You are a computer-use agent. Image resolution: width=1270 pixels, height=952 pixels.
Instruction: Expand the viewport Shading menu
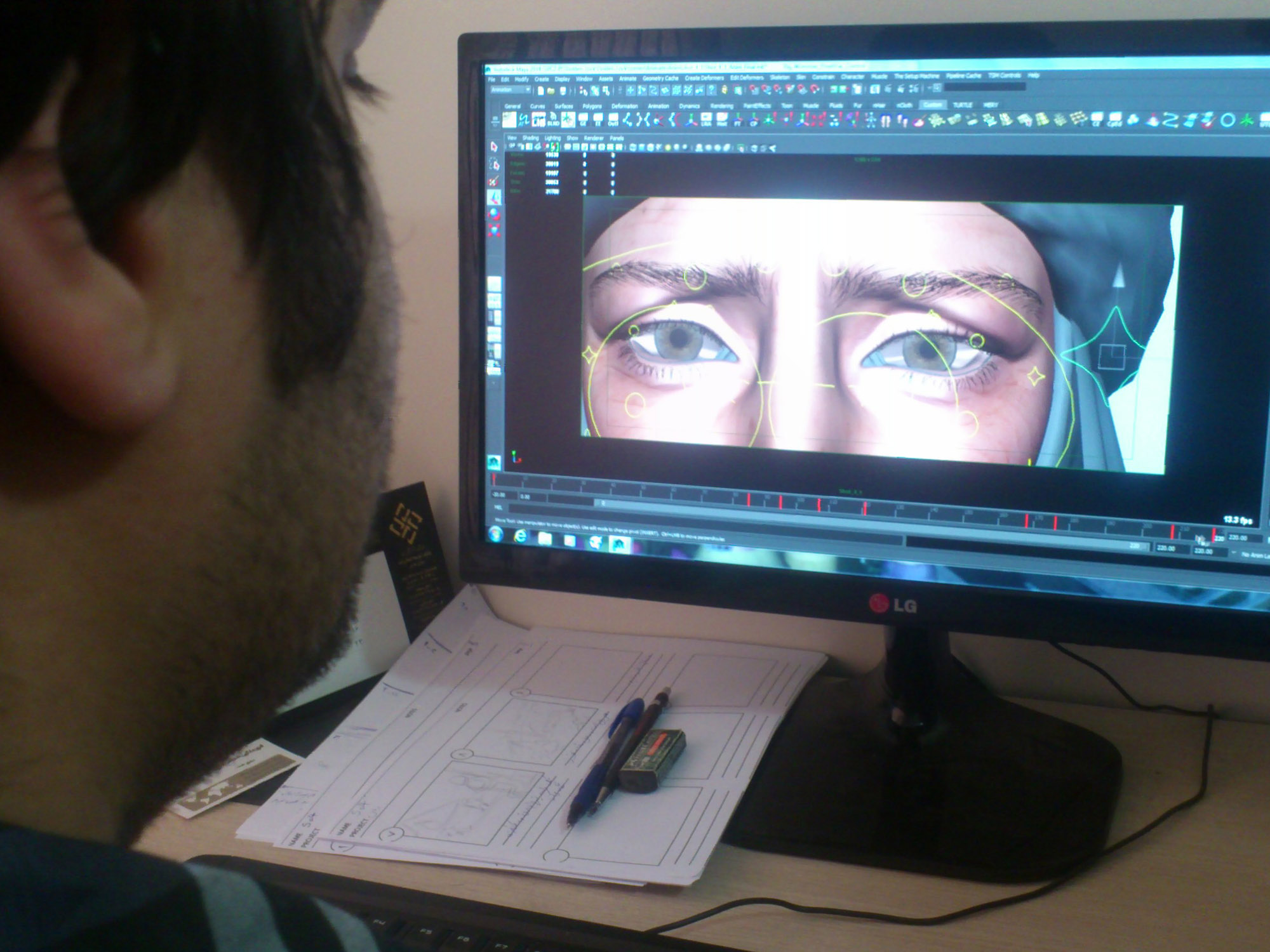point(530,138)
